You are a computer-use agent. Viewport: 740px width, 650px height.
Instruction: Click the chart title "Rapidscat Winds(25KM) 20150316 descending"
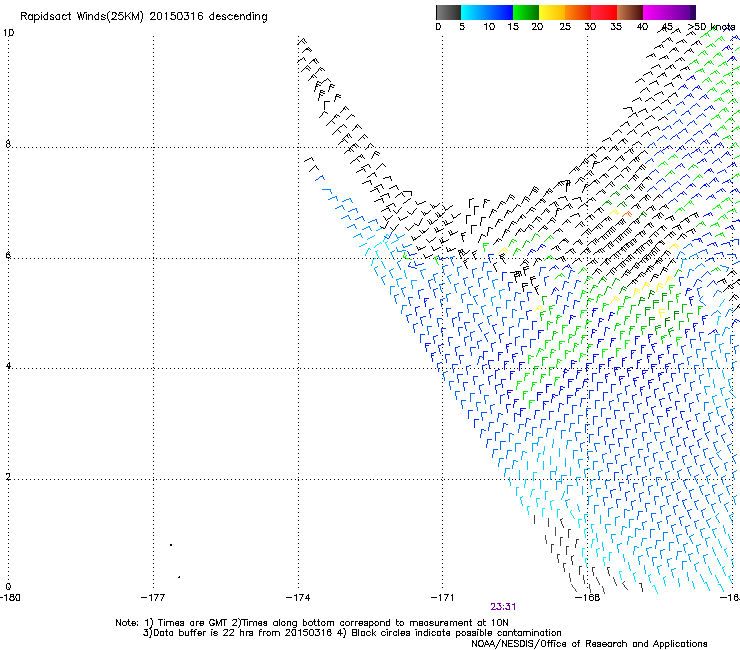click(143, 17)
